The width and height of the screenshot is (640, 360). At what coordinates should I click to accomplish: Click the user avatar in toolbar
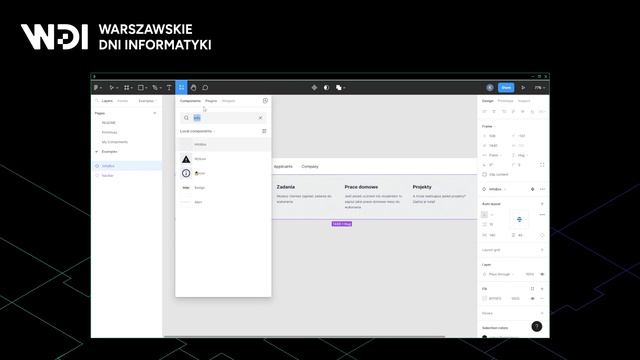(x=490, y=88)
